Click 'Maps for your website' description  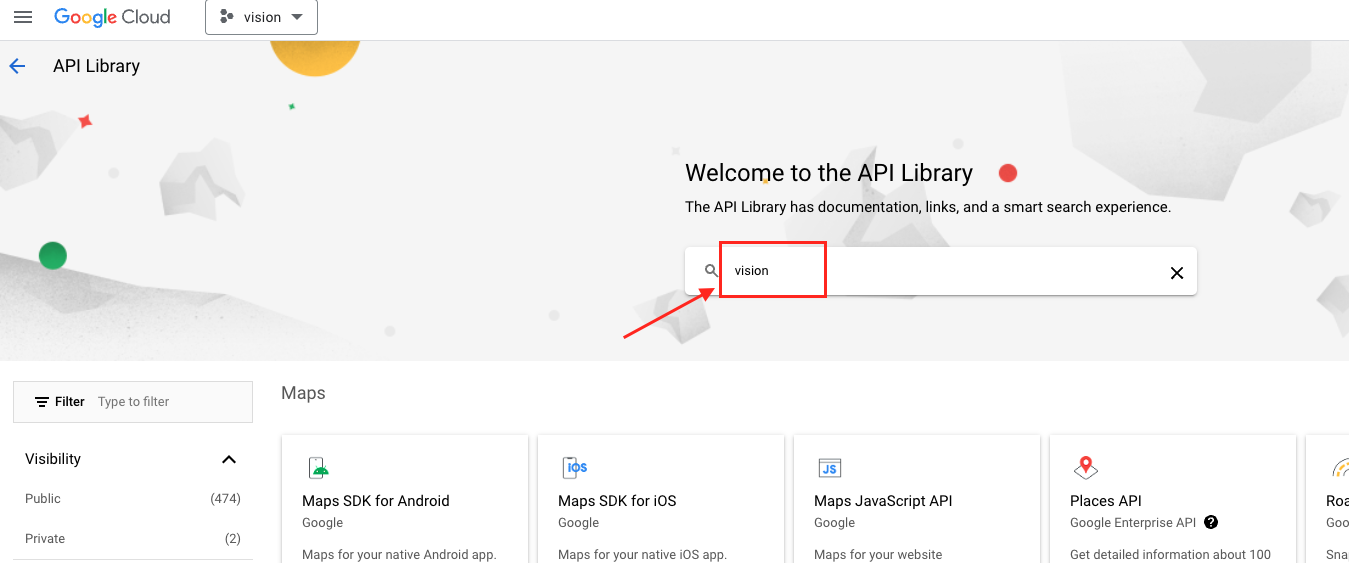878,554
